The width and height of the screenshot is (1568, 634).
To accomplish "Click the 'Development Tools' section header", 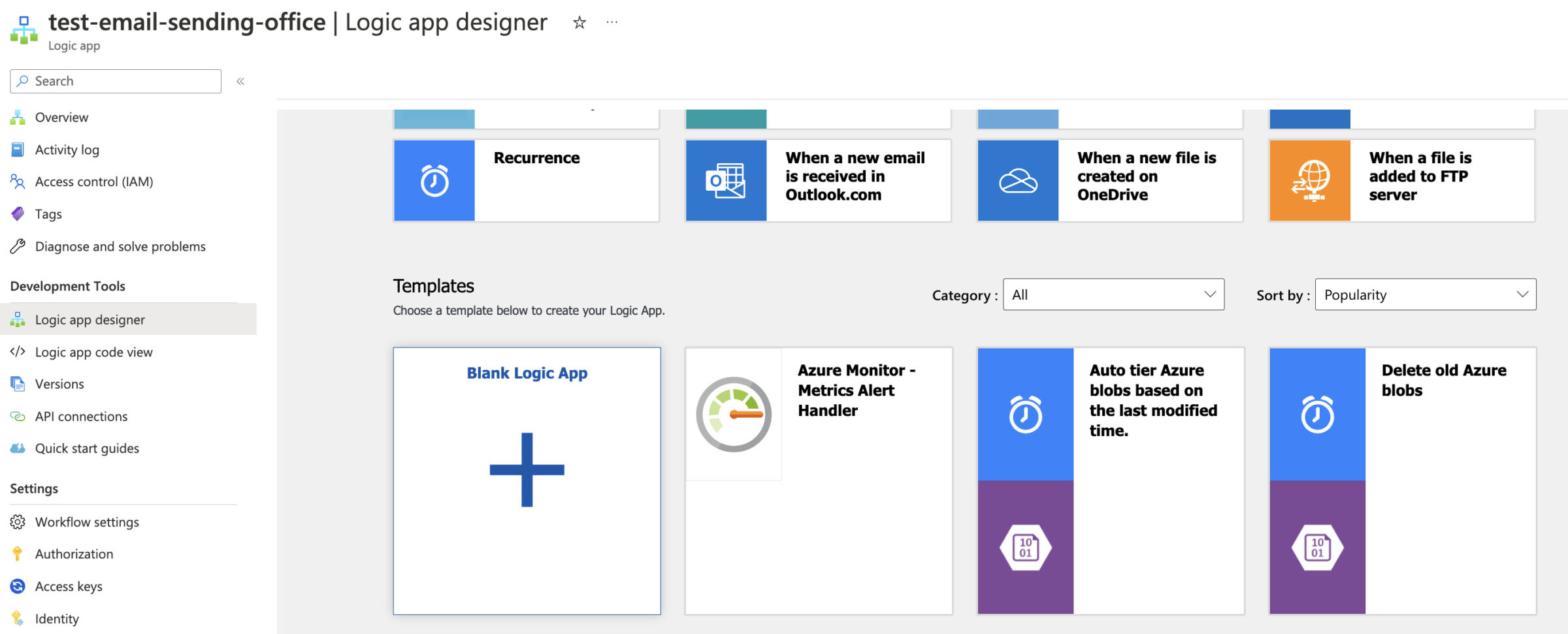I will coord(68,286).
